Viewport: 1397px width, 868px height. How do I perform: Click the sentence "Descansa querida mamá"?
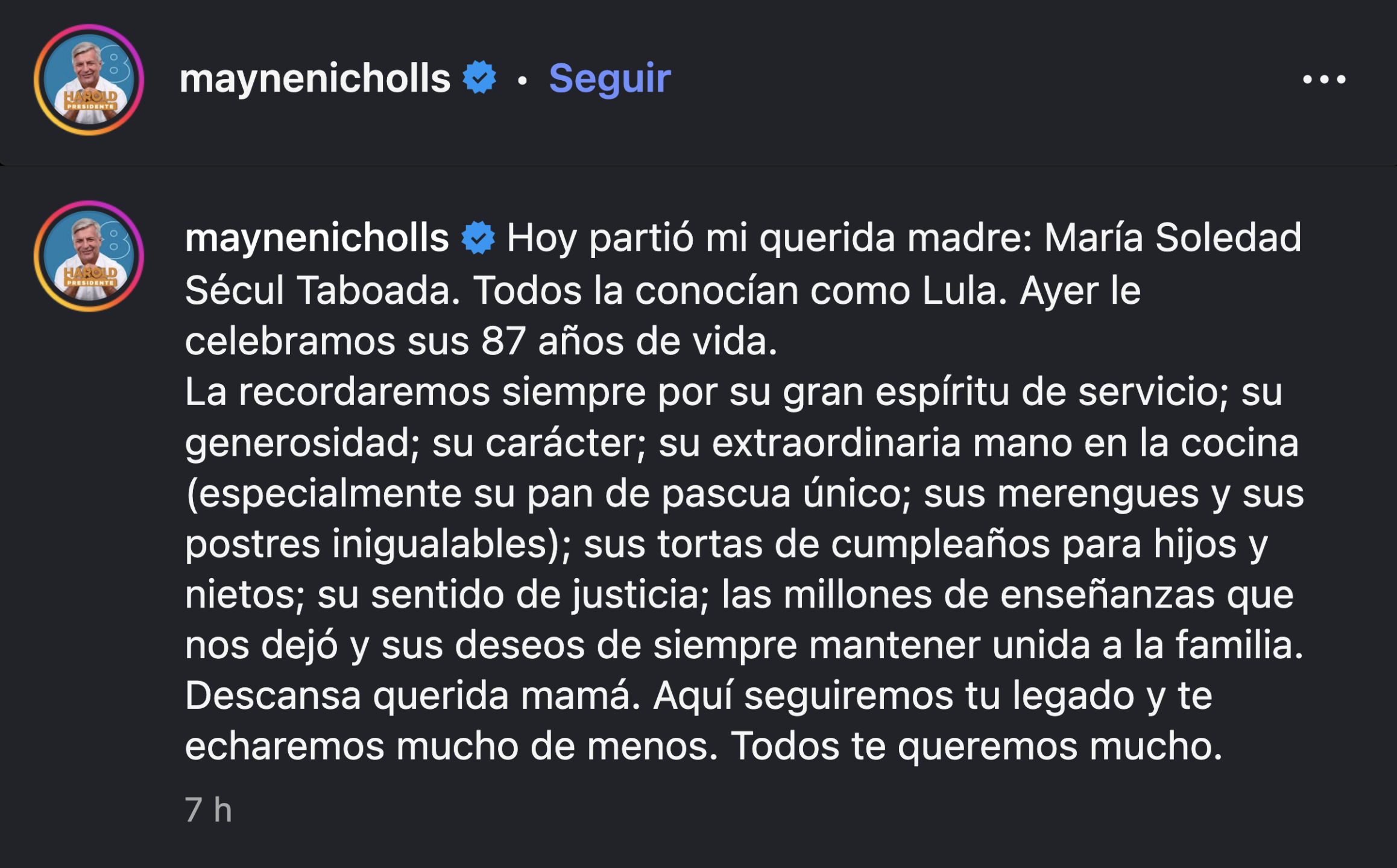[x=411, y=696]
